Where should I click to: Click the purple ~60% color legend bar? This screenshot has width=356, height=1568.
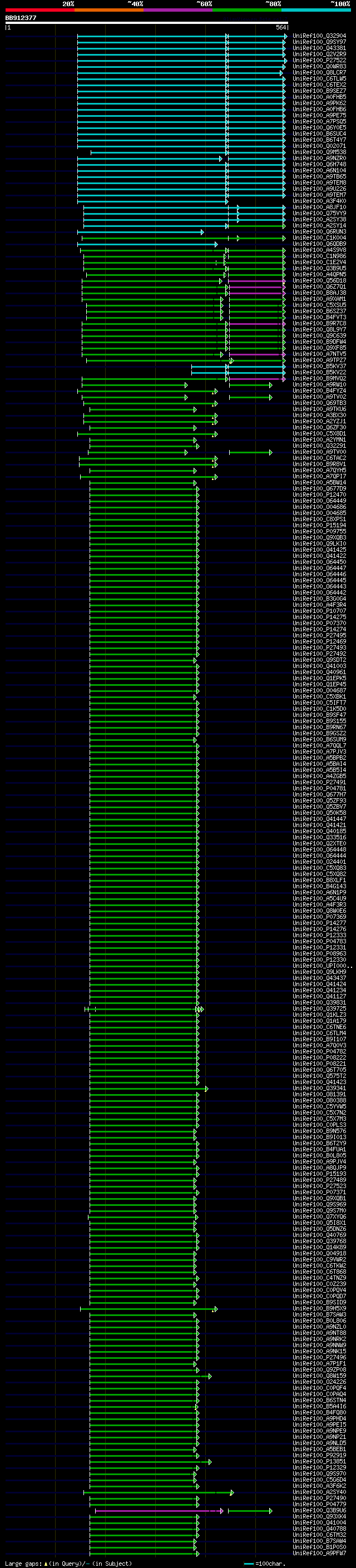179,10
